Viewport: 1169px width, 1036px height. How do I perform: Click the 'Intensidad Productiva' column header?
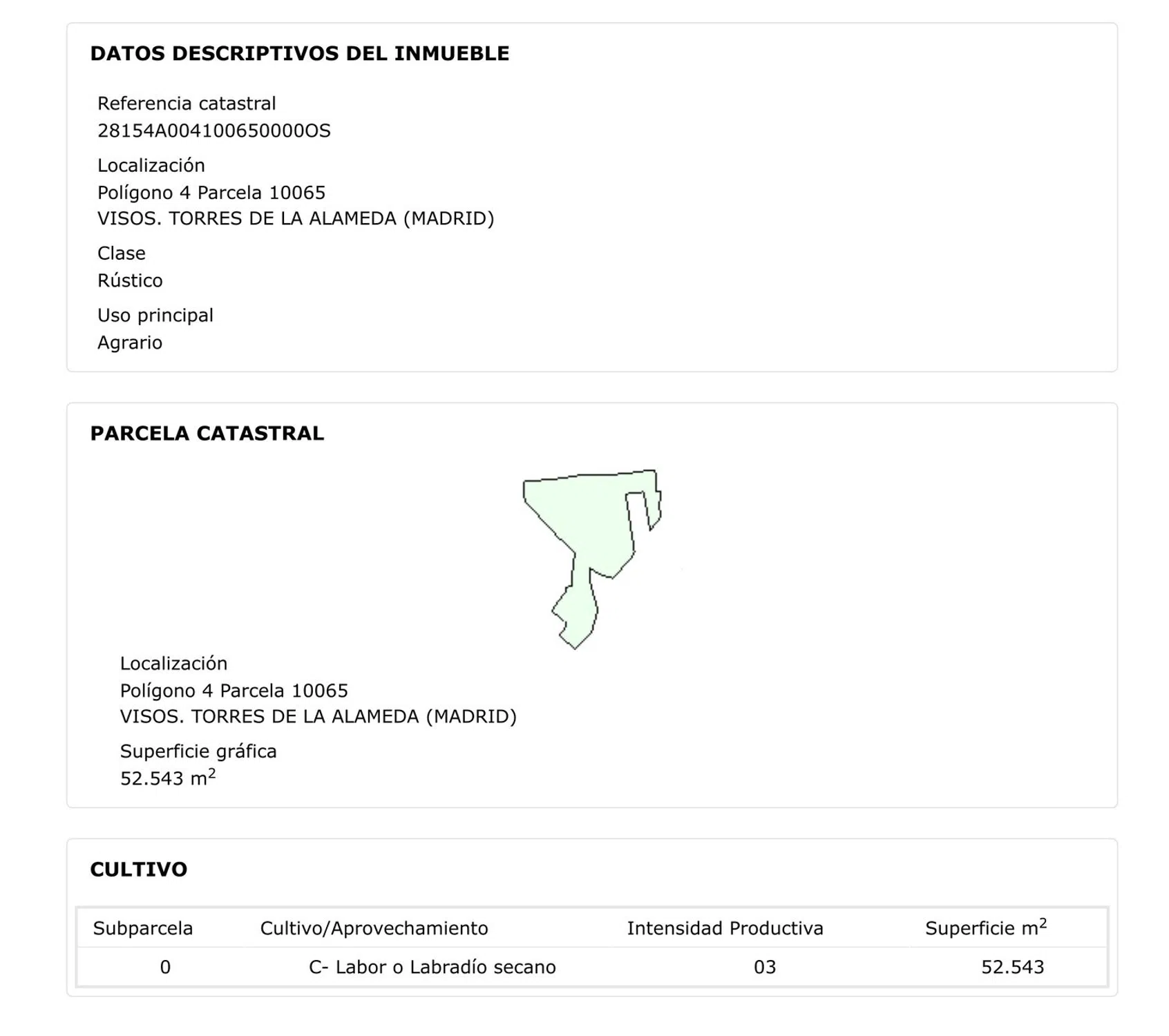pyautogui.click(x=725, y=928)
